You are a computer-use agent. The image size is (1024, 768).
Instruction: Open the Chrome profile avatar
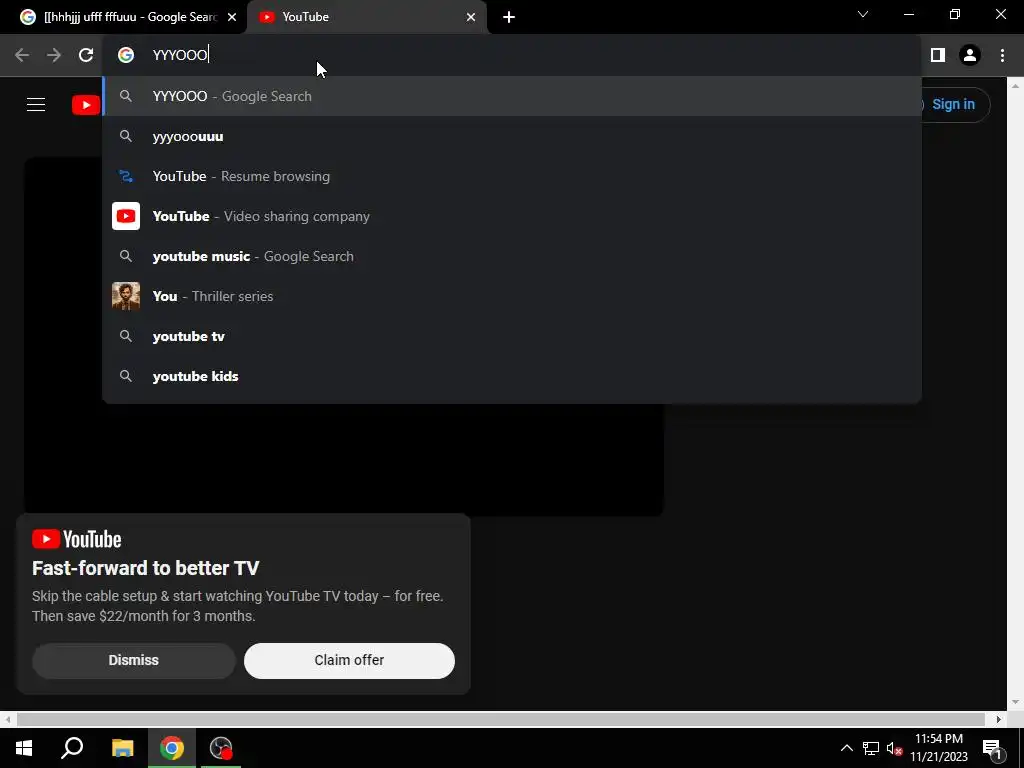[970, 55]
